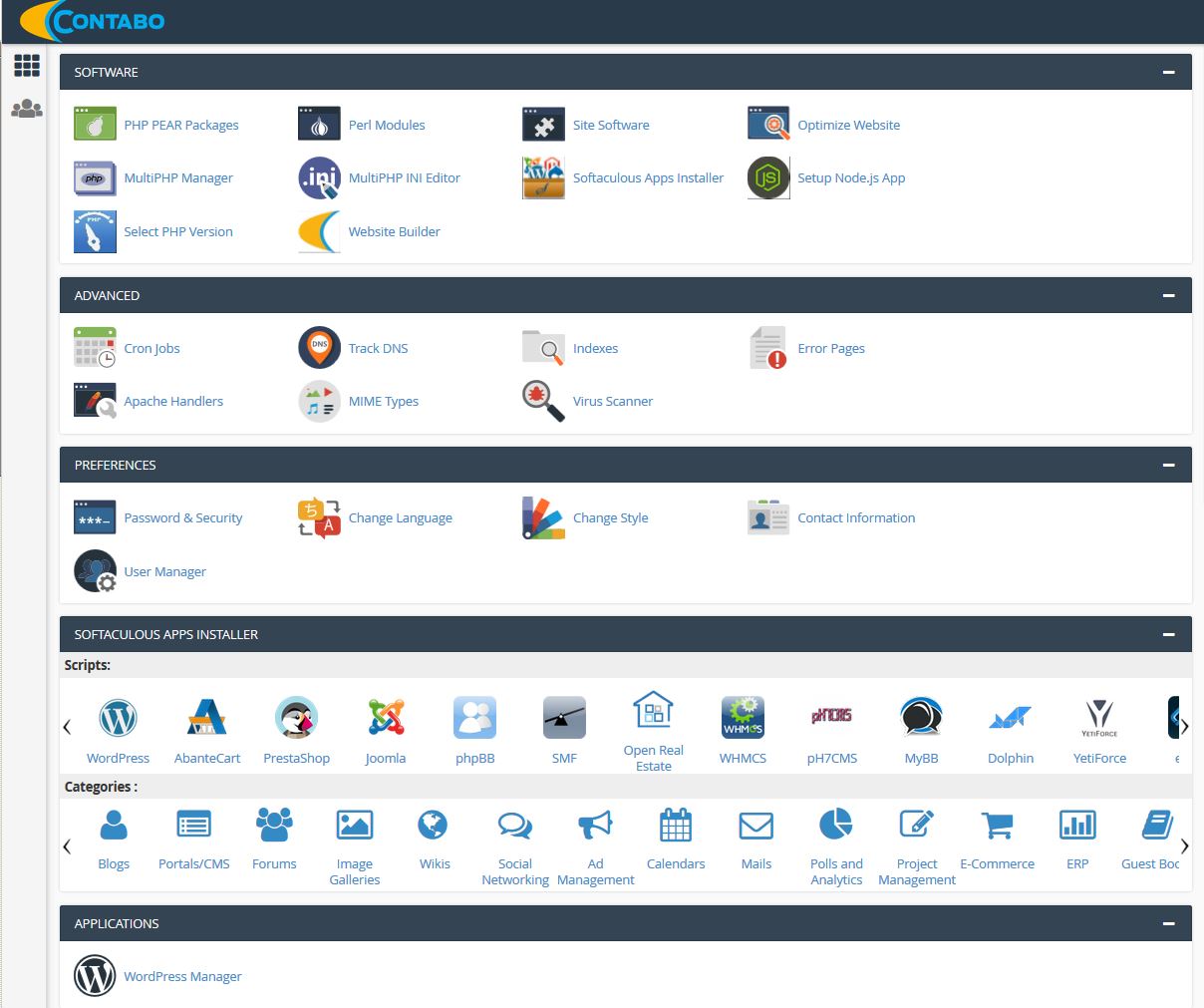Click the Cron Jobs text link
This screenshot has width=1204, height=1008.
click(x=151, y=348)
